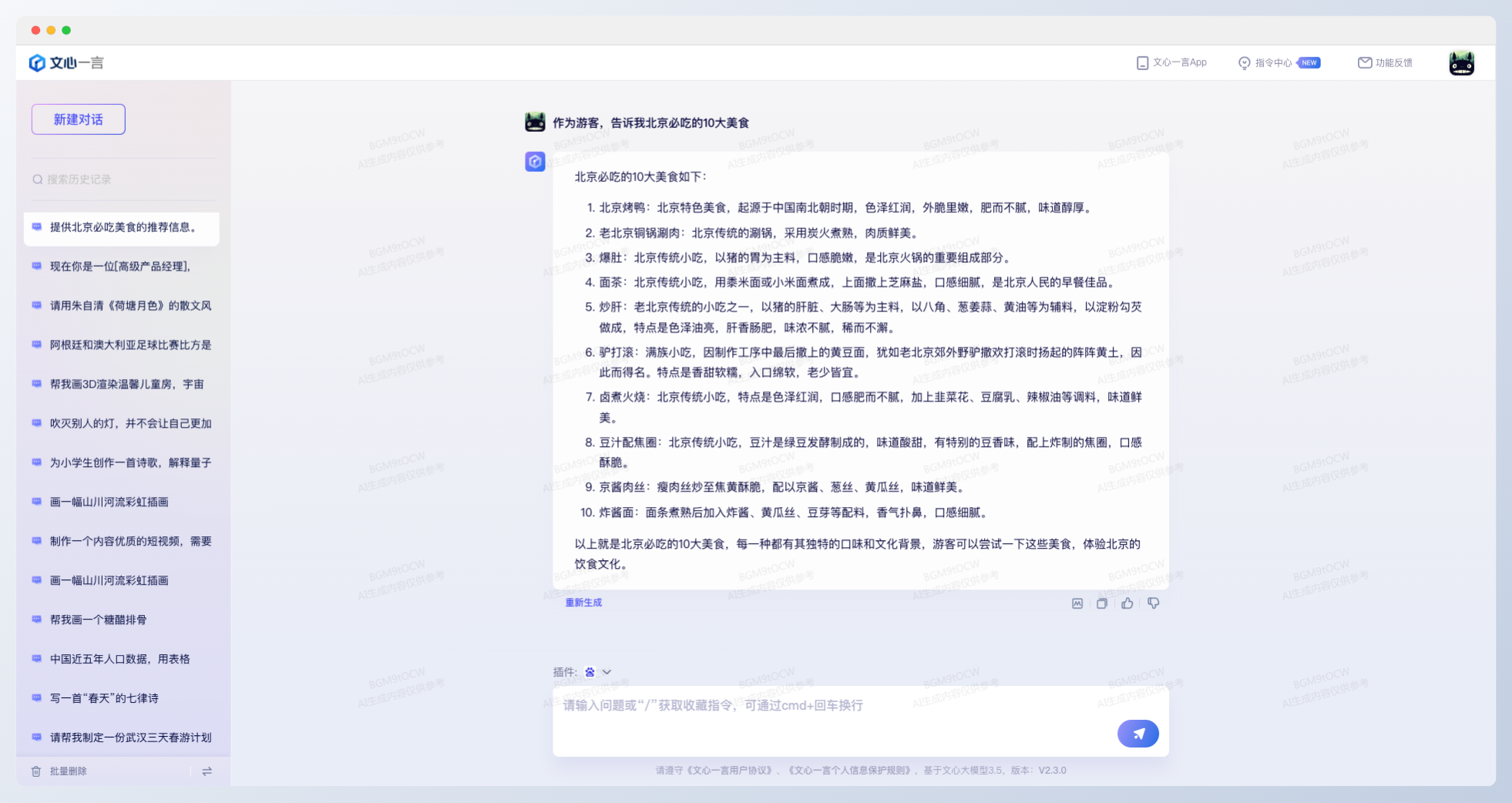Screen dimensions: 1512x803
Task: Click the 重新生成 regenerate link
Action: click(583, 603)
